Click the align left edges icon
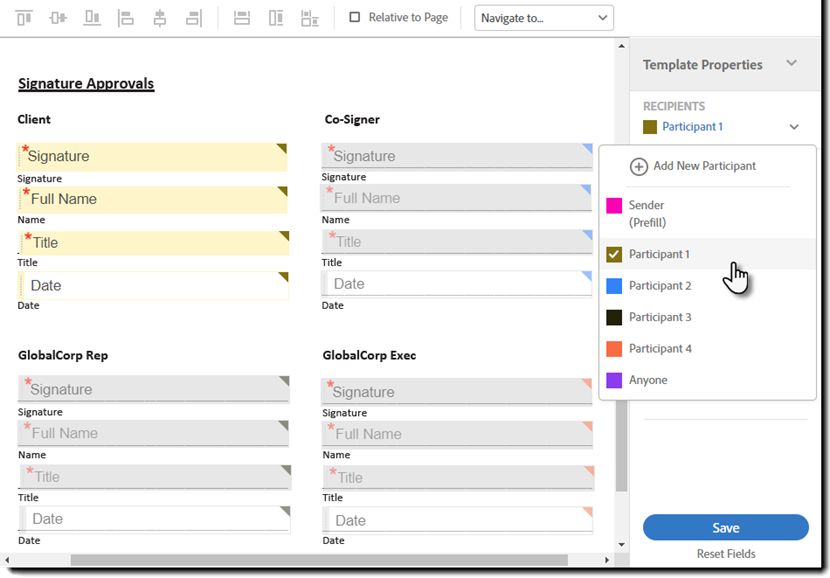Image resolution: width=830 pixels, height=578 pixels. (126, 18)
